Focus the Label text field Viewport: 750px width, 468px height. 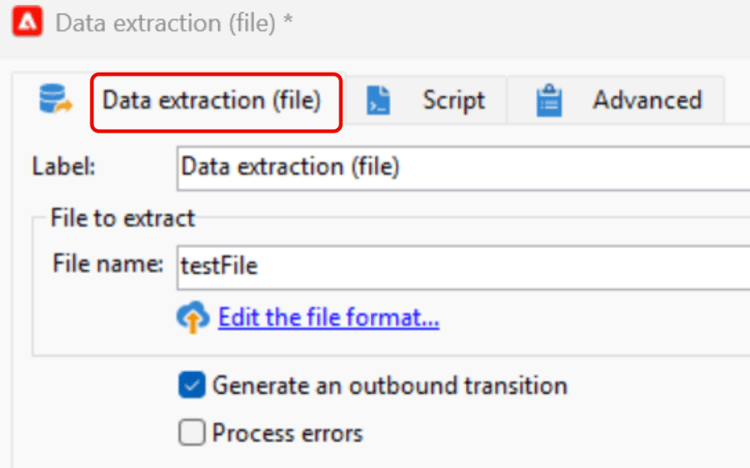460,167
